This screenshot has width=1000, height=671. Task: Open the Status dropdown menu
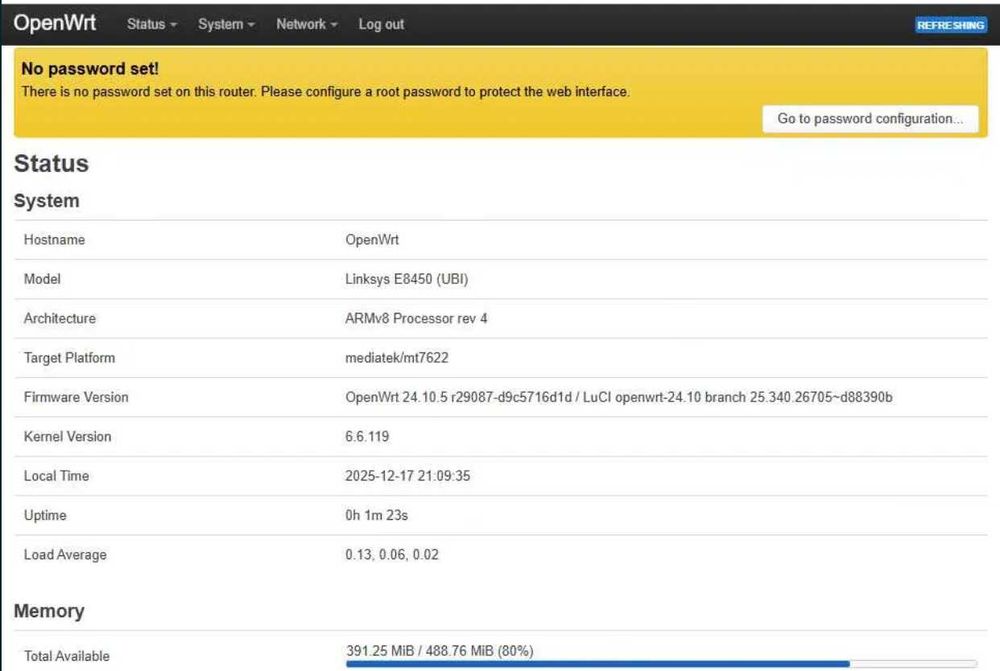[x=152, y=24]
